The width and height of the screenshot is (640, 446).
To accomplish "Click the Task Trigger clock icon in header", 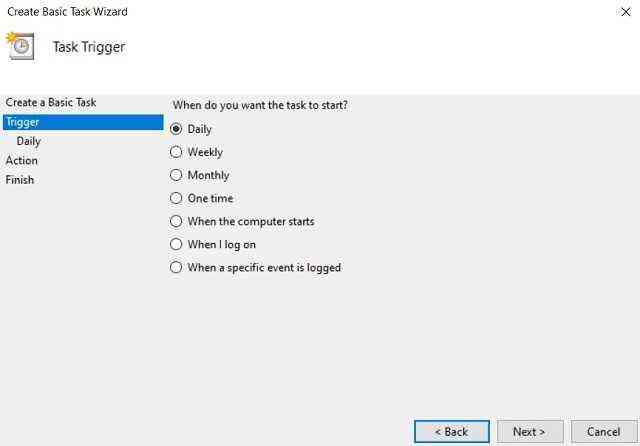I will tap(20, 45).
